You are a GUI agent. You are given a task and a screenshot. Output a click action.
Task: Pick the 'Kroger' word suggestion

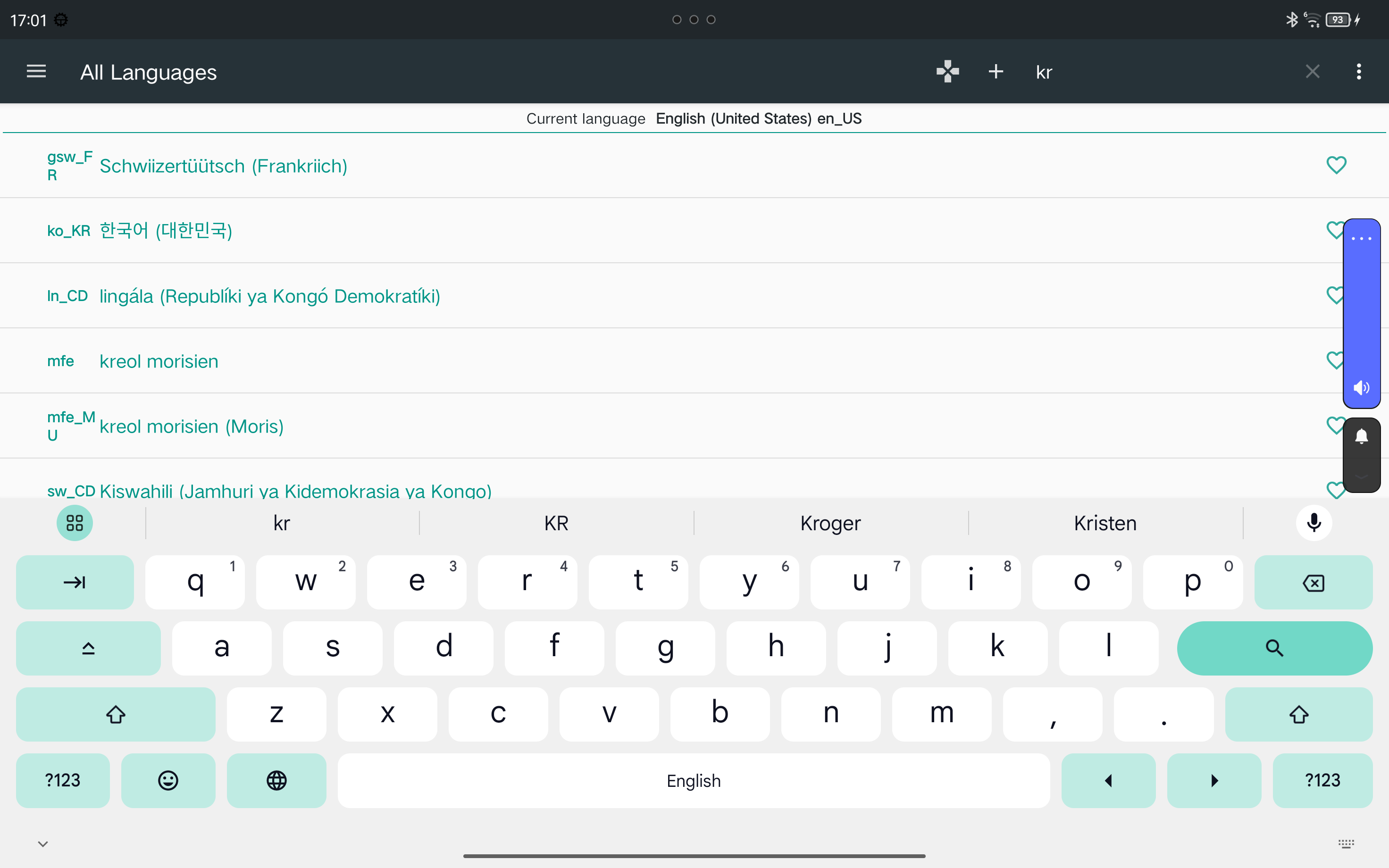(x=830, y=523)
